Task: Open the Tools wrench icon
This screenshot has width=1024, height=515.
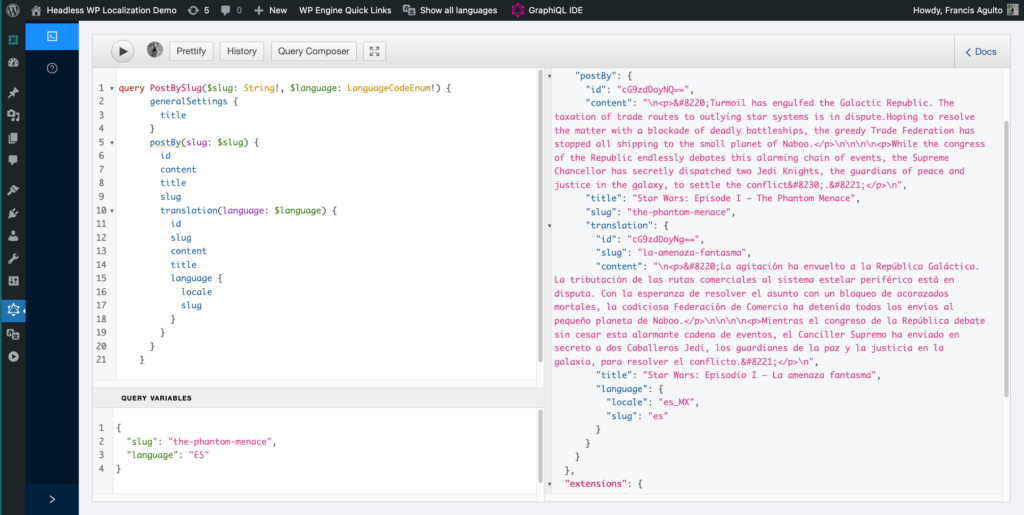Action: (x=13, y=259)
